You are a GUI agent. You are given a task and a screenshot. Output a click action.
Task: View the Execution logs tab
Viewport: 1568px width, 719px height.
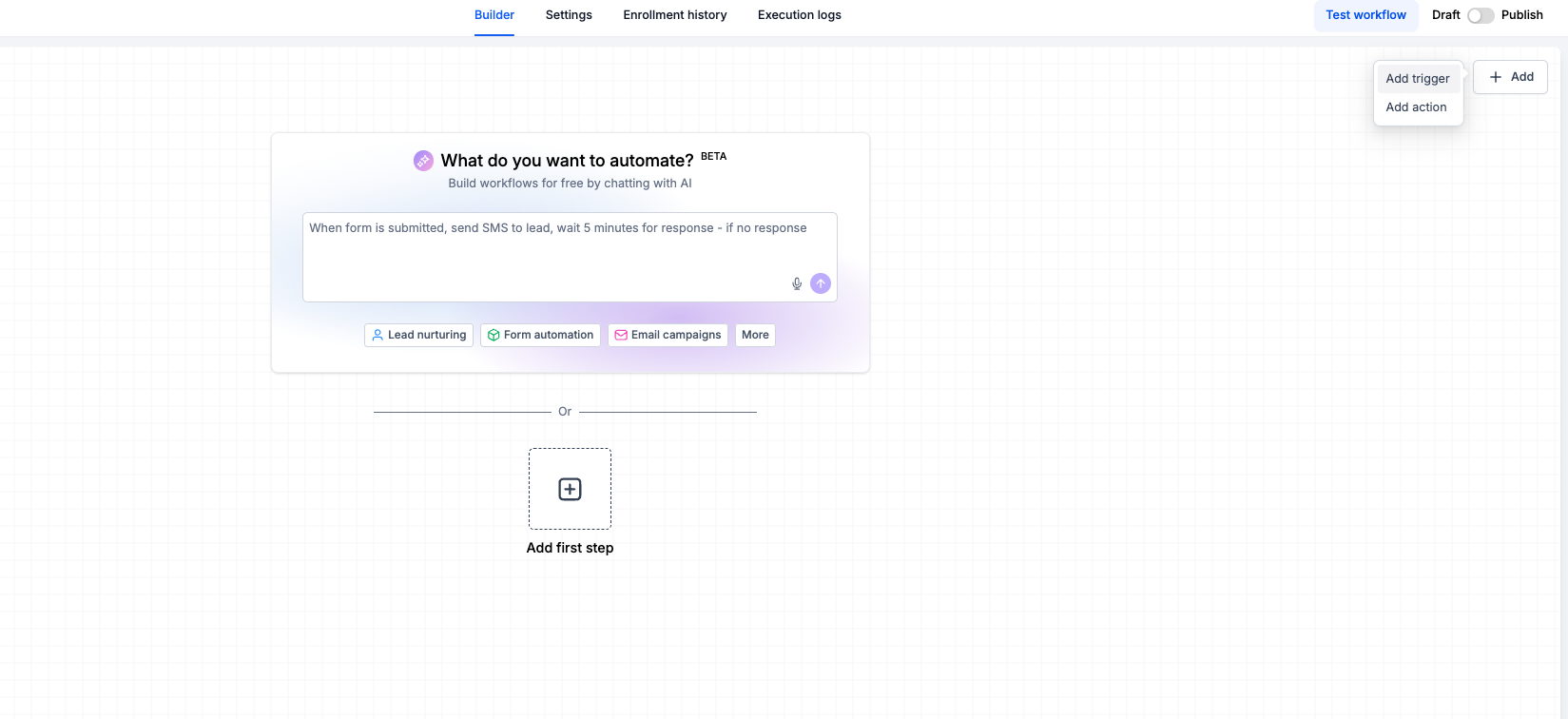tap(800, 15)
